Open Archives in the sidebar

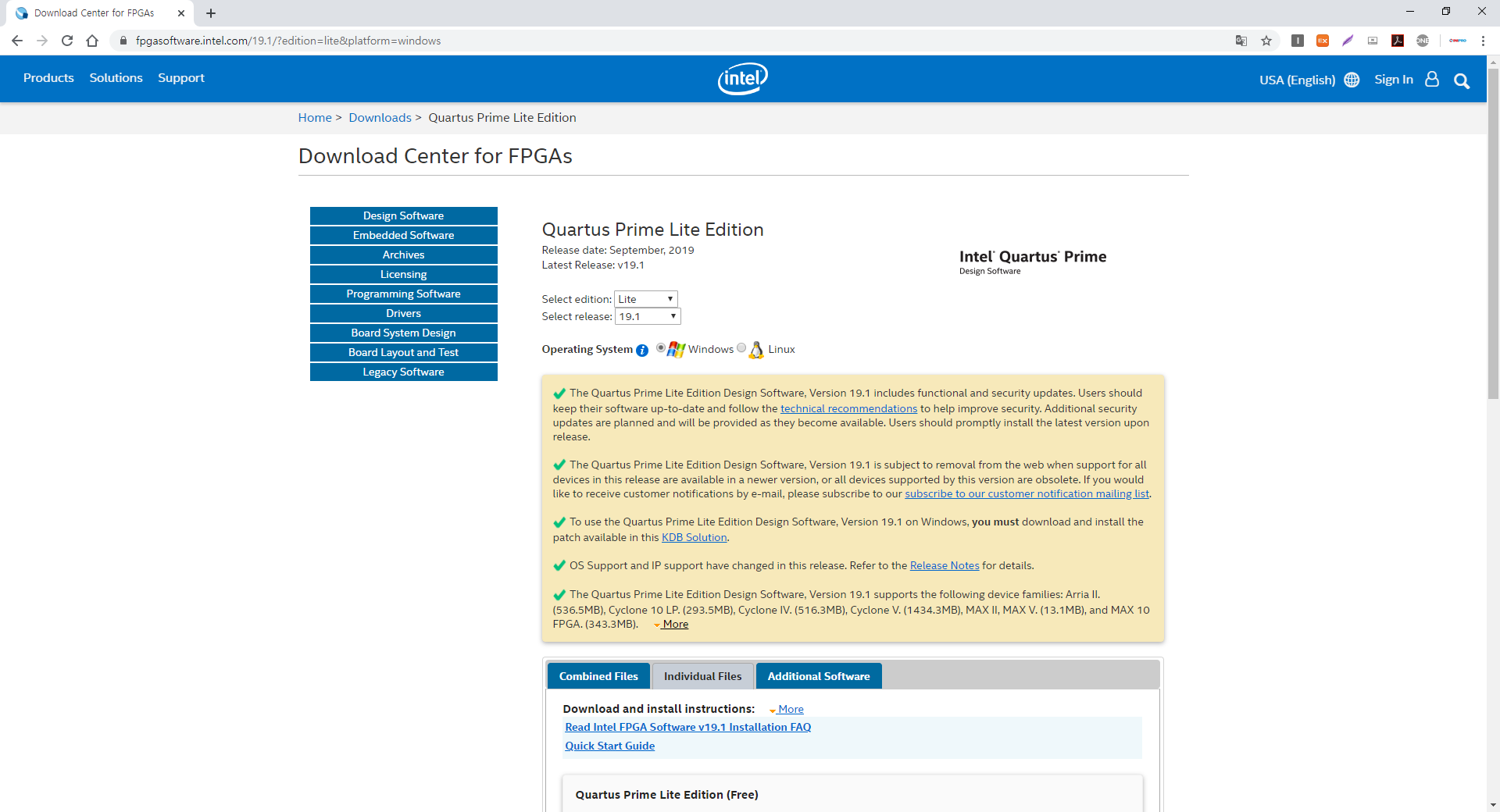point(404,255)
